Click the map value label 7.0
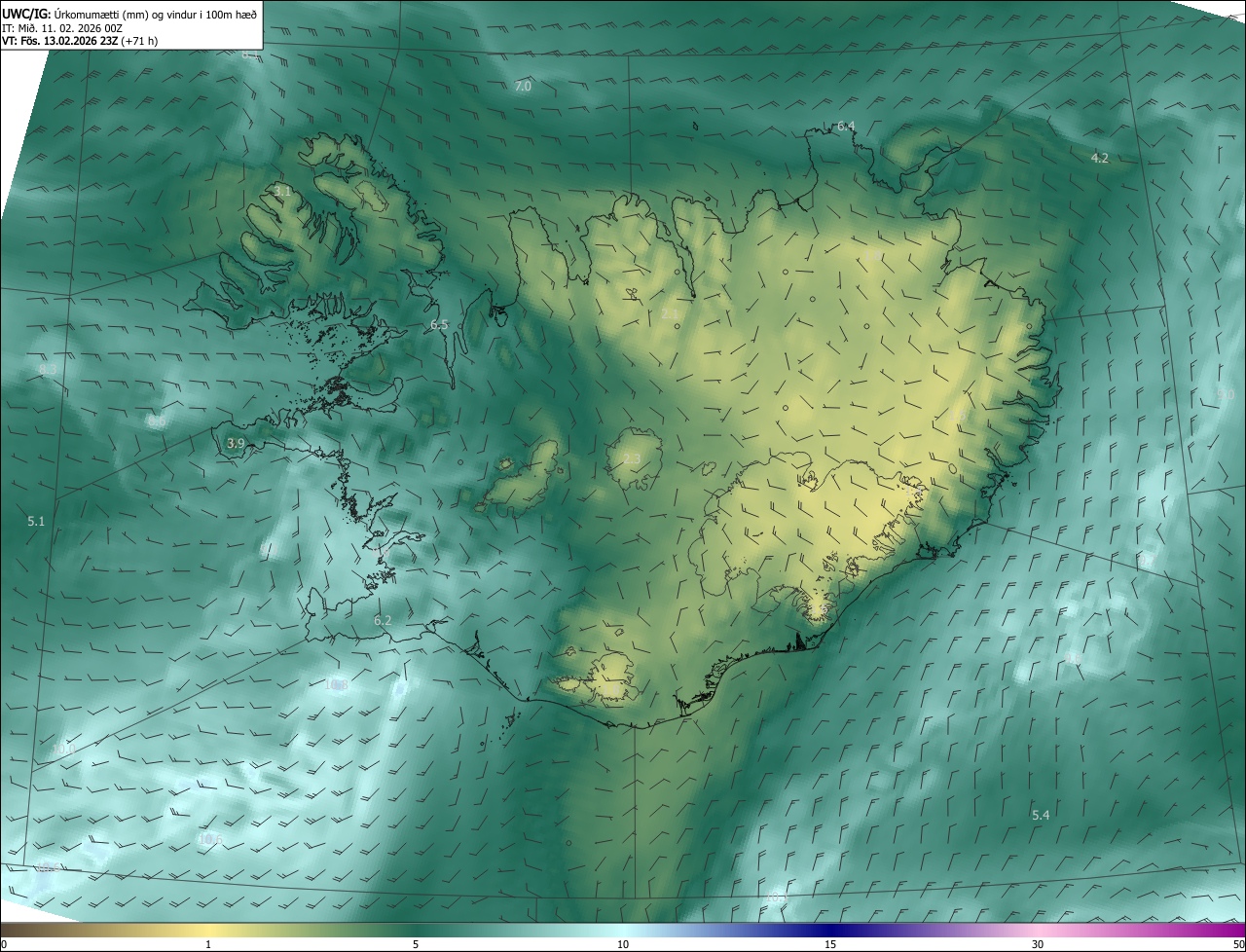The height and width of the screenshot is (952, 1246). [523, 87]
